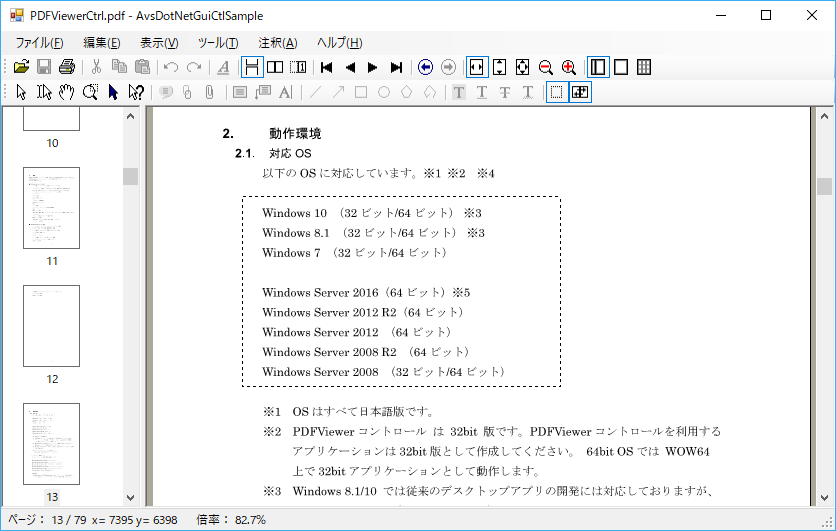The image size is (836, 531).
Task: Toggle fit to height mode
Action: 500,67
